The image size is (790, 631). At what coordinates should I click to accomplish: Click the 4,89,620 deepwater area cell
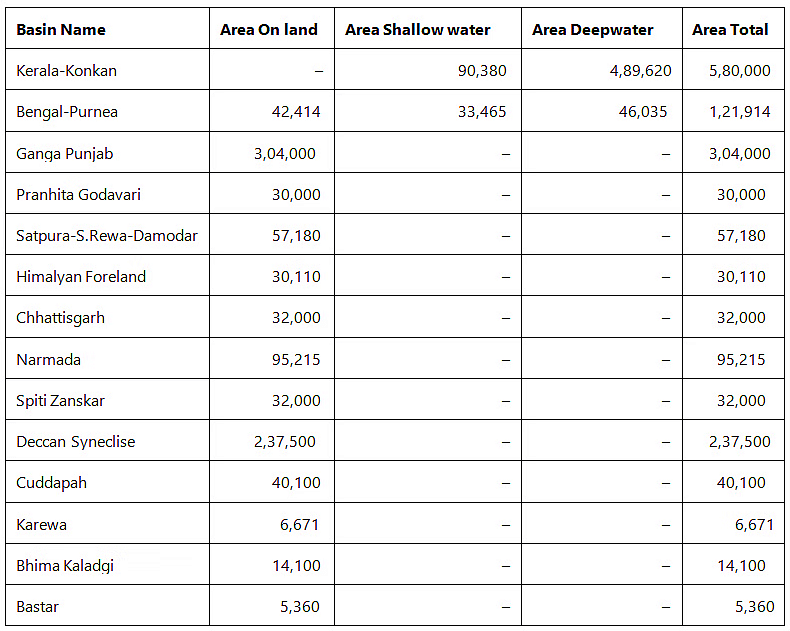[x=640, y=71]
